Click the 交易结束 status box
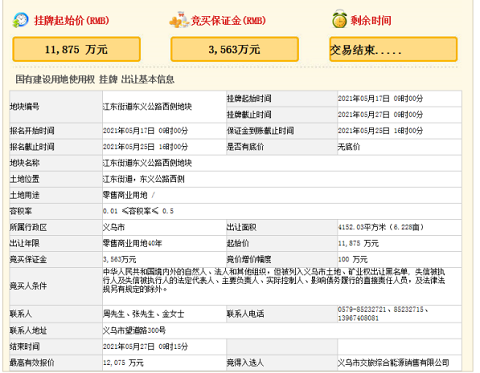Image resolution: width=480 pixels, height=373 pixels. (x=393, y=49)
